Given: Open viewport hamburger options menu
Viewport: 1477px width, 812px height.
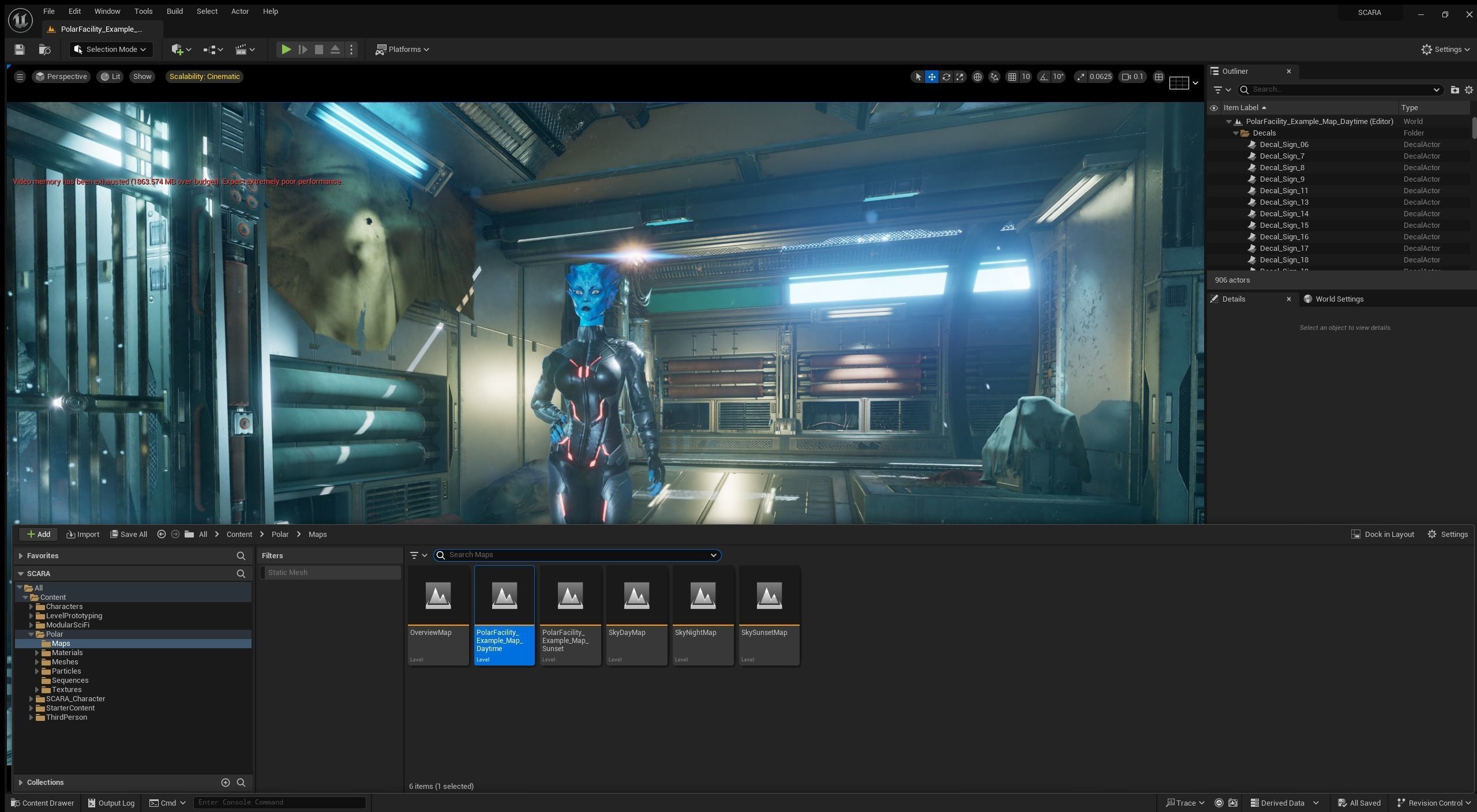Looking at the screenshot, I should tap(20, 77).
